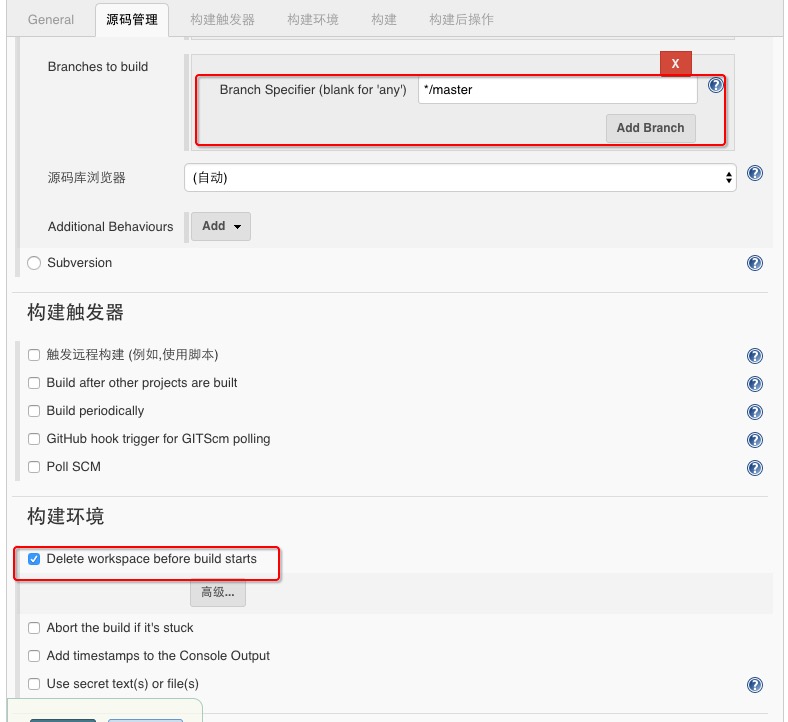Check Abort the build if it's stuck
Image resolution: width=788 pixels, height=722 pixels.
pyautogui.click(x=34, y=628)
